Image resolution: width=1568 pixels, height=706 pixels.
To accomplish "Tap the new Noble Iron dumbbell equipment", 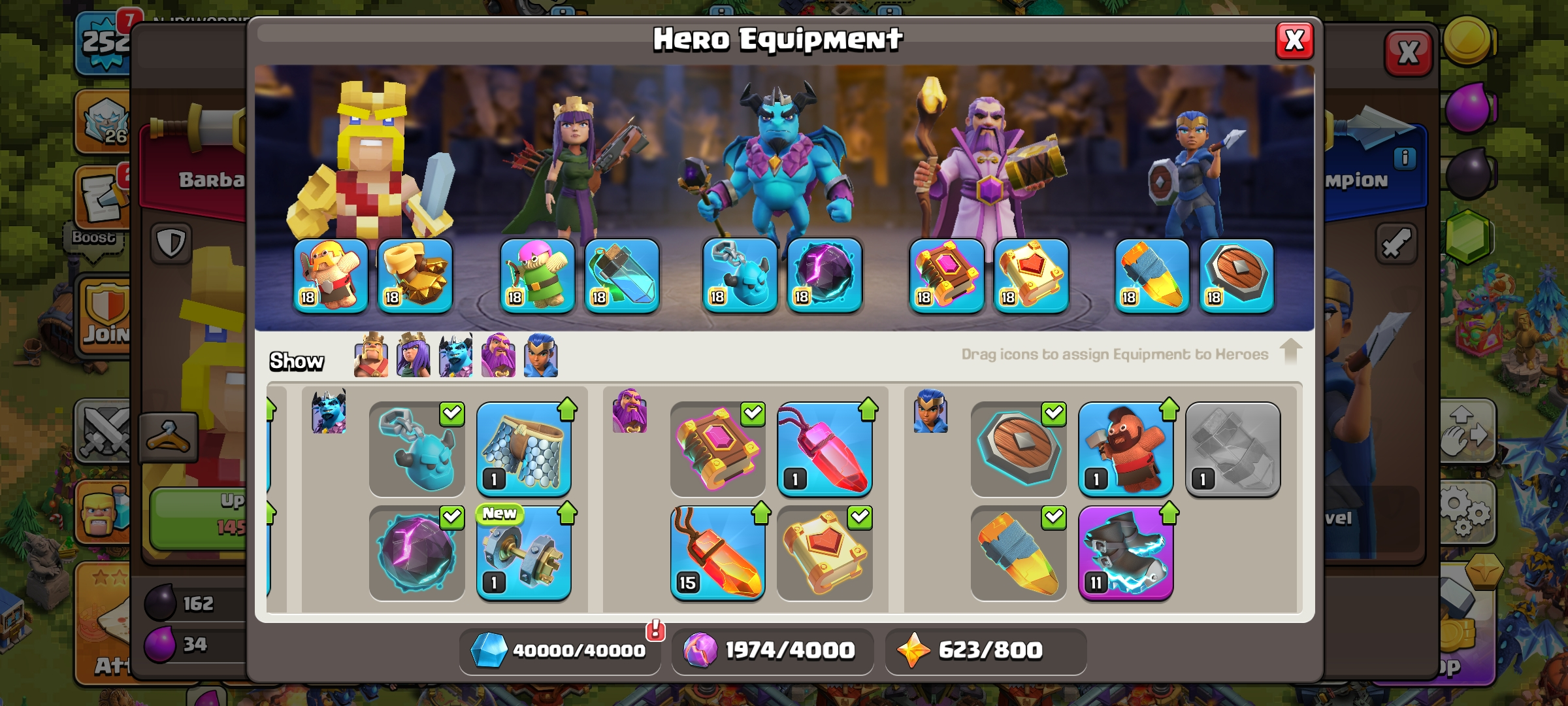I will pos(524,553).
